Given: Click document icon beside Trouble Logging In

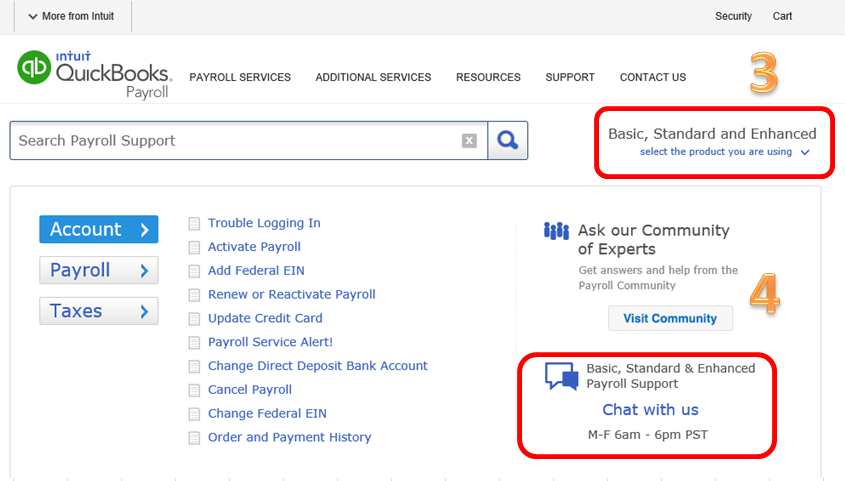Looking at the screenshot, I should pos(194,224).
